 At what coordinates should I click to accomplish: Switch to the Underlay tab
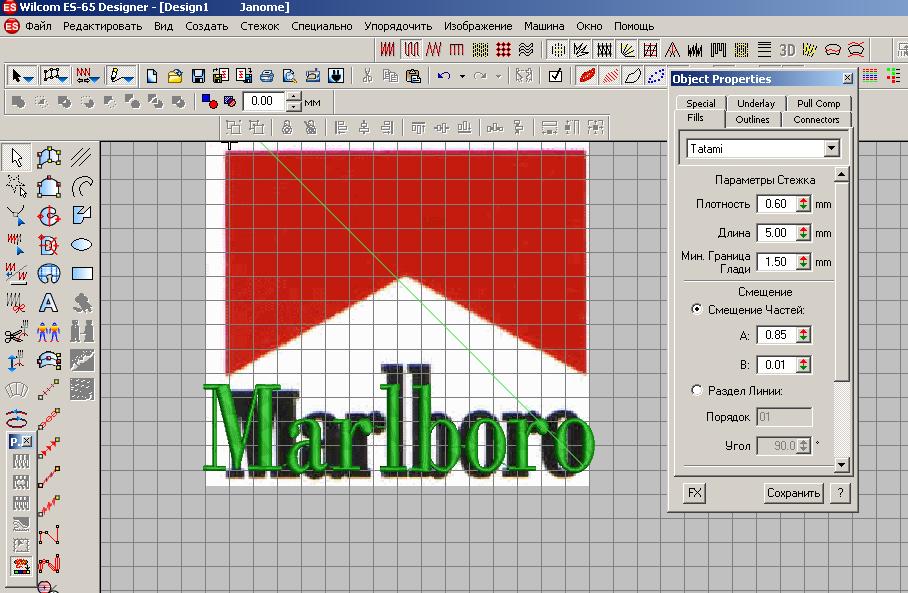[x=755, y=103]
